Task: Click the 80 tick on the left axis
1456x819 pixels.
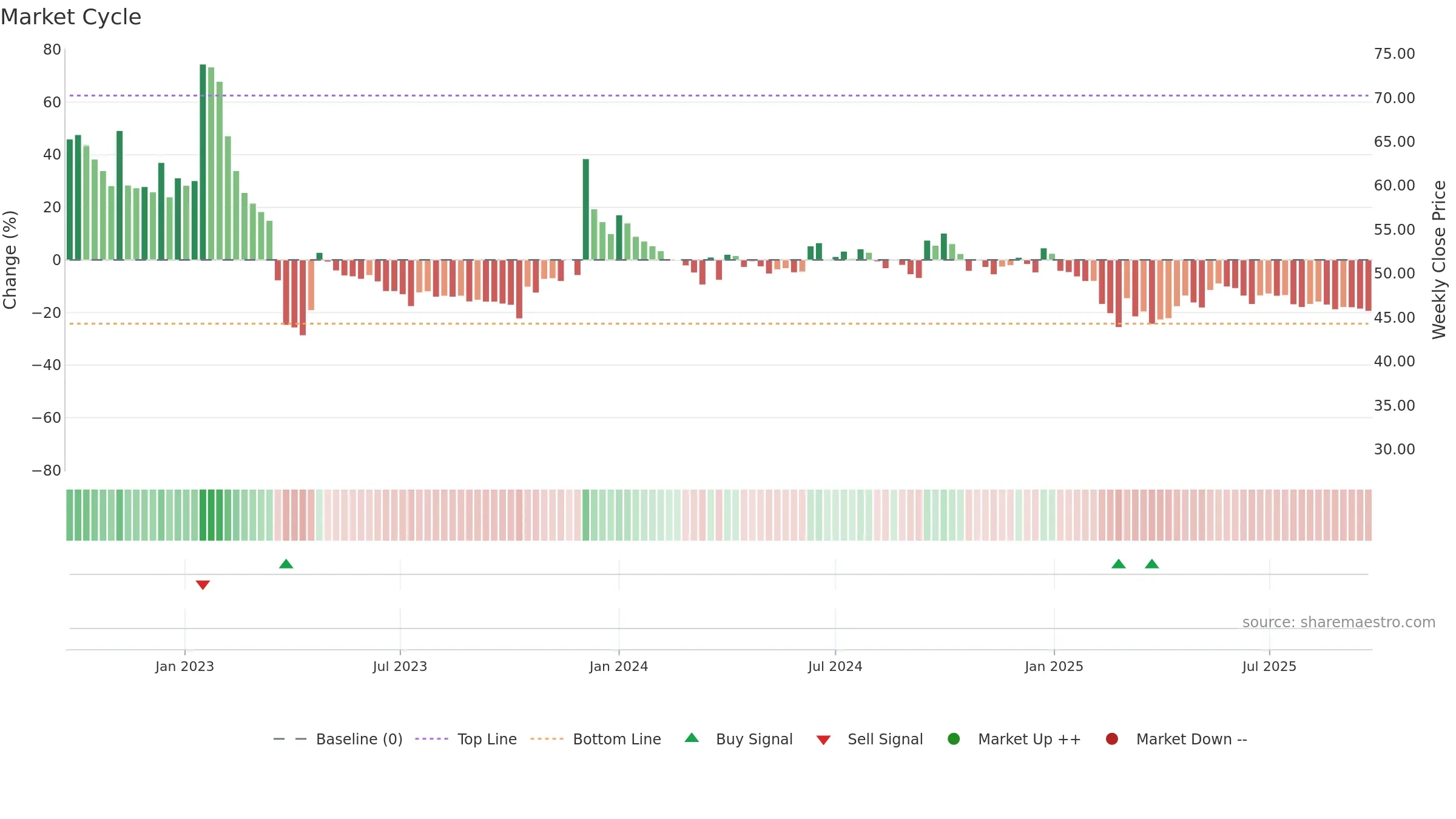Action: click(52, 50)
